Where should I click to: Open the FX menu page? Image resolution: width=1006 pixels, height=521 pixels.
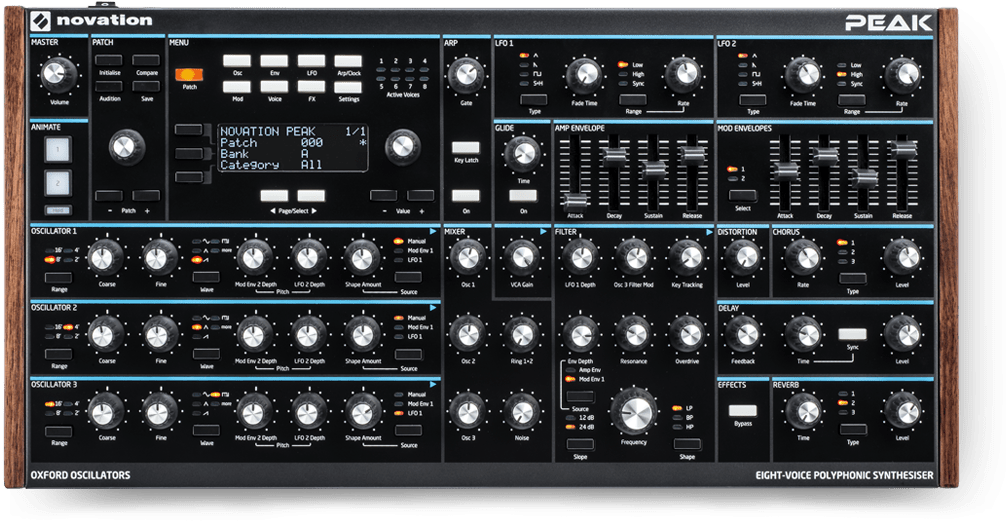point(311,87)
